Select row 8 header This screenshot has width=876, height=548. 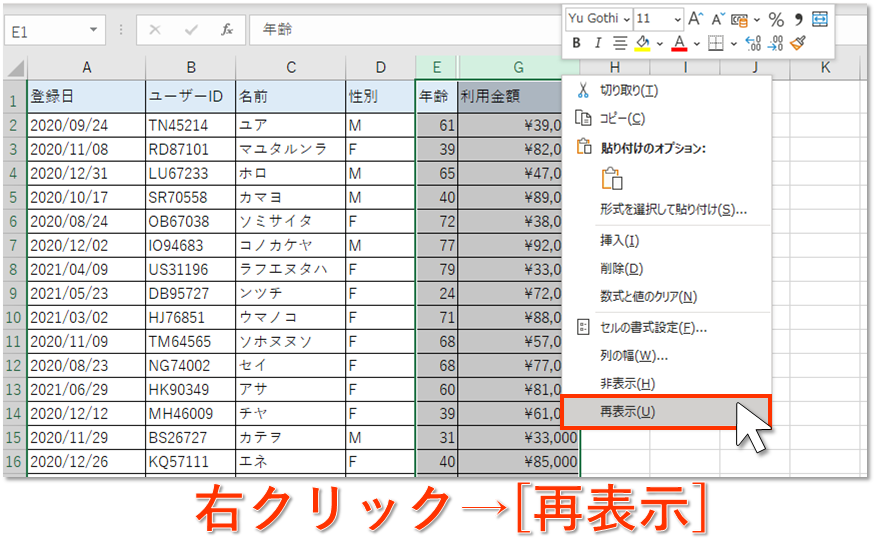click(x=13, y=270)
